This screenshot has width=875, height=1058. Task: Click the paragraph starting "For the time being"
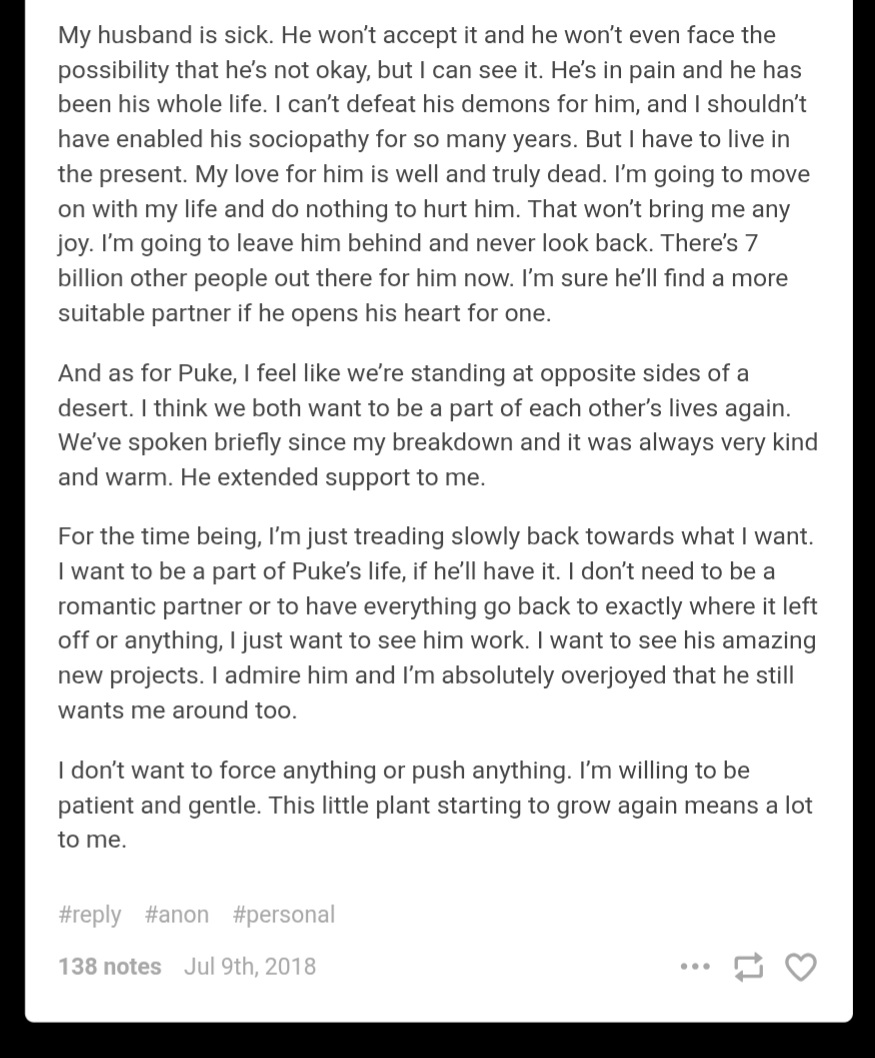click(437, 623)
